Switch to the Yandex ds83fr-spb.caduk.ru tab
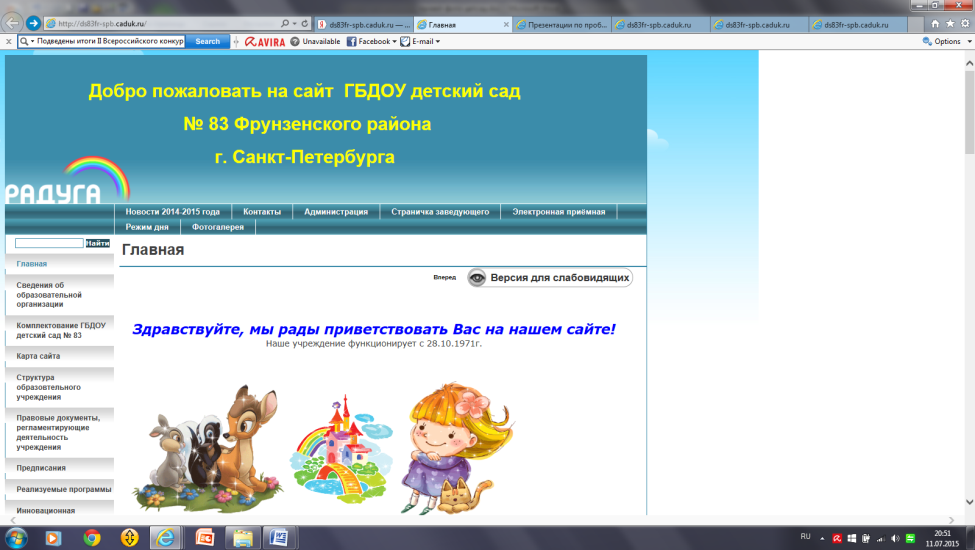 point(363,25)
